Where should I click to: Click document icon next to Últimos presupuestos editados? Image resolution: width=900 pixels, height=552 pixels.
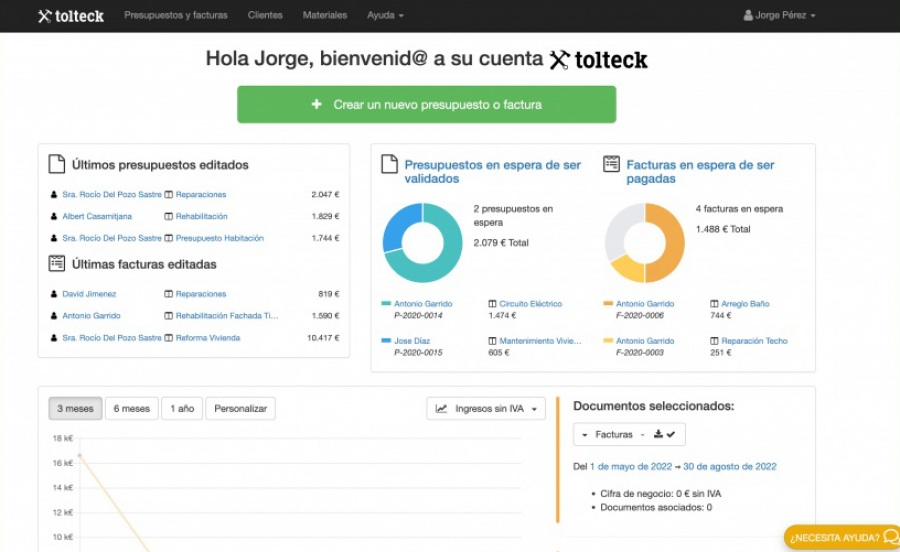[56, 164]
